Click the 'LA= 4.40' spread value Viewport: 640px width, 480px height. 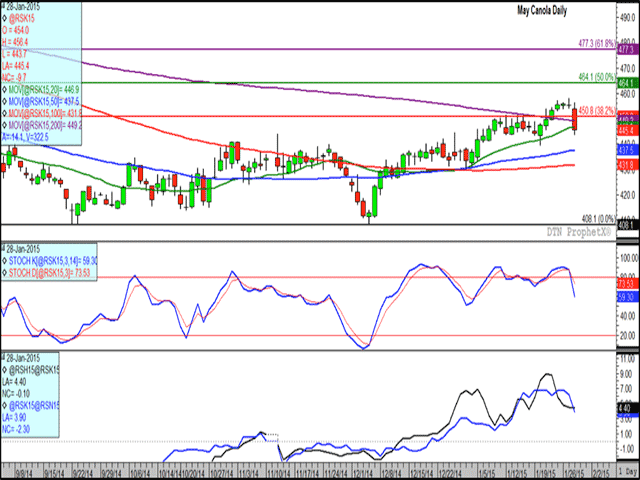coord(14,382)
